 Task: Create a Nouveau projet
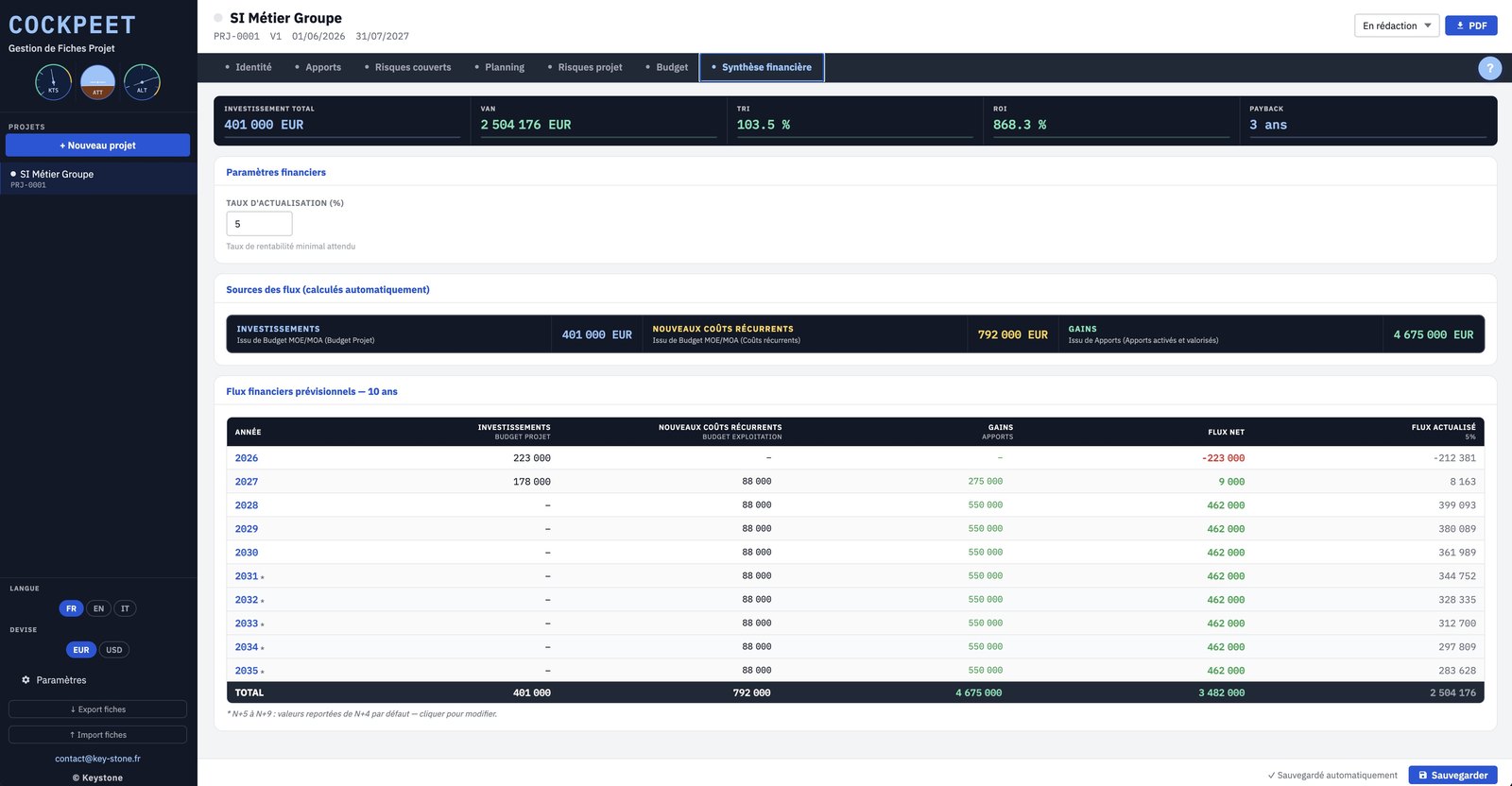[x=97, y=145]
